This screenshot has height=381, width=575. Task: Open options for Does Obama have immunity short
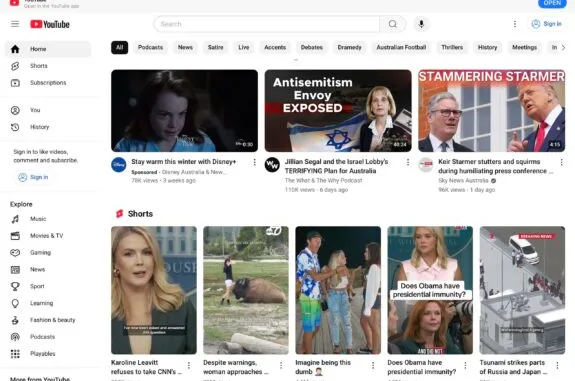(x=465, y=365)
